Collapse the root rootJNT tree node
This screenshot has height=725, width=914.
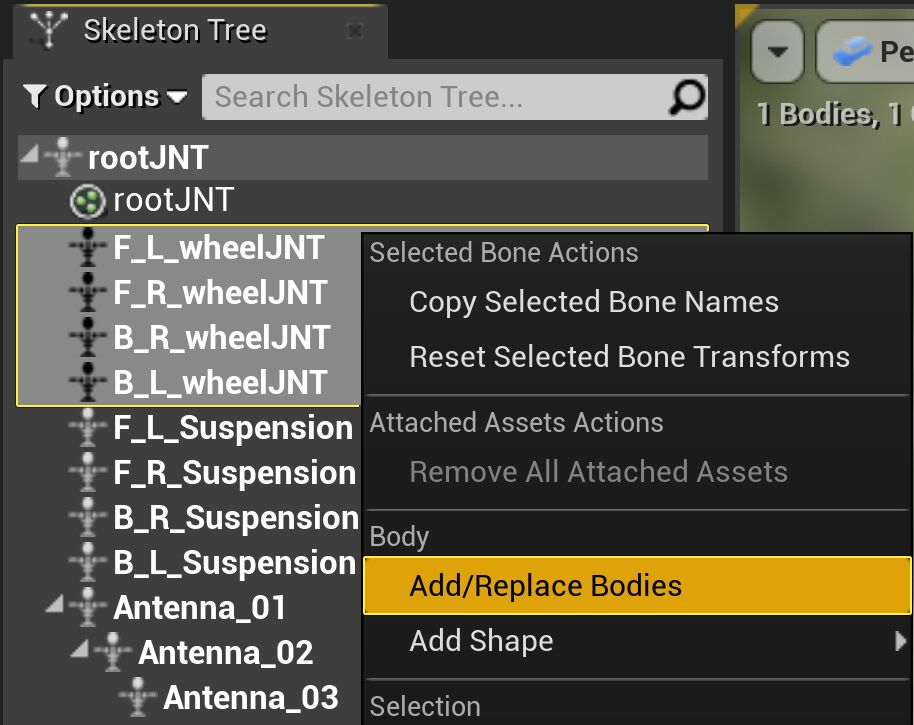point(28,156)
